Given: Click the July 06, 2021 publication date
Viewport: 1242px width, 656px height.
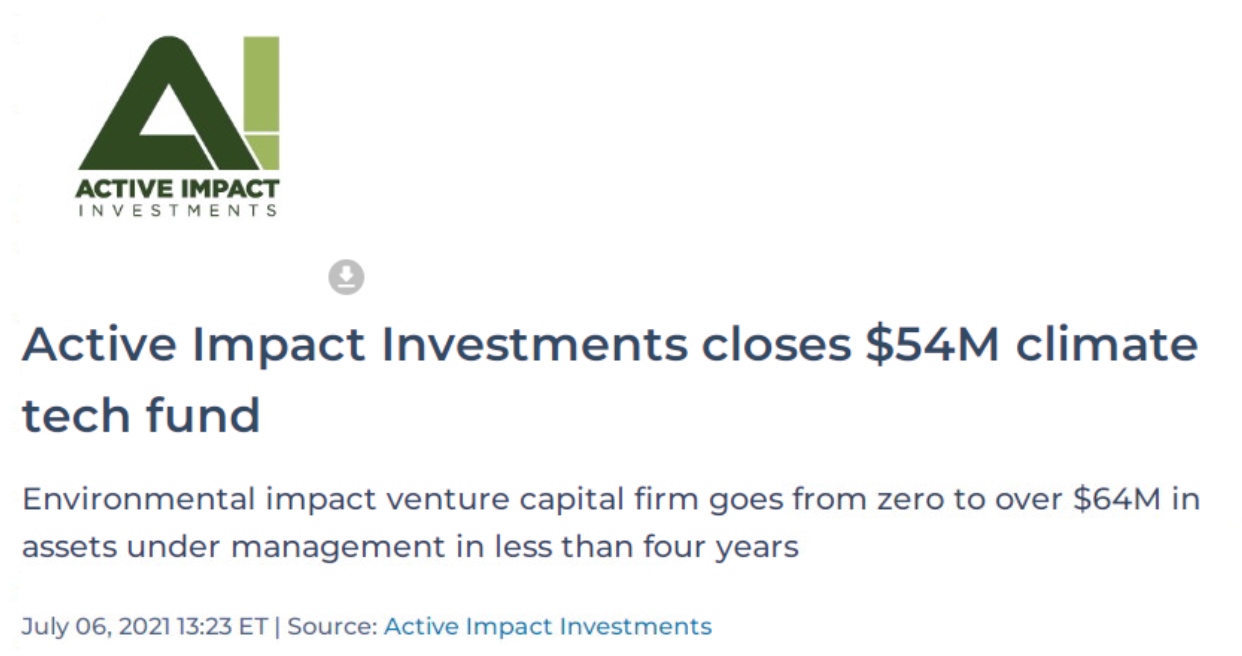Looking at the screenshot, I should tap(86, 627).
